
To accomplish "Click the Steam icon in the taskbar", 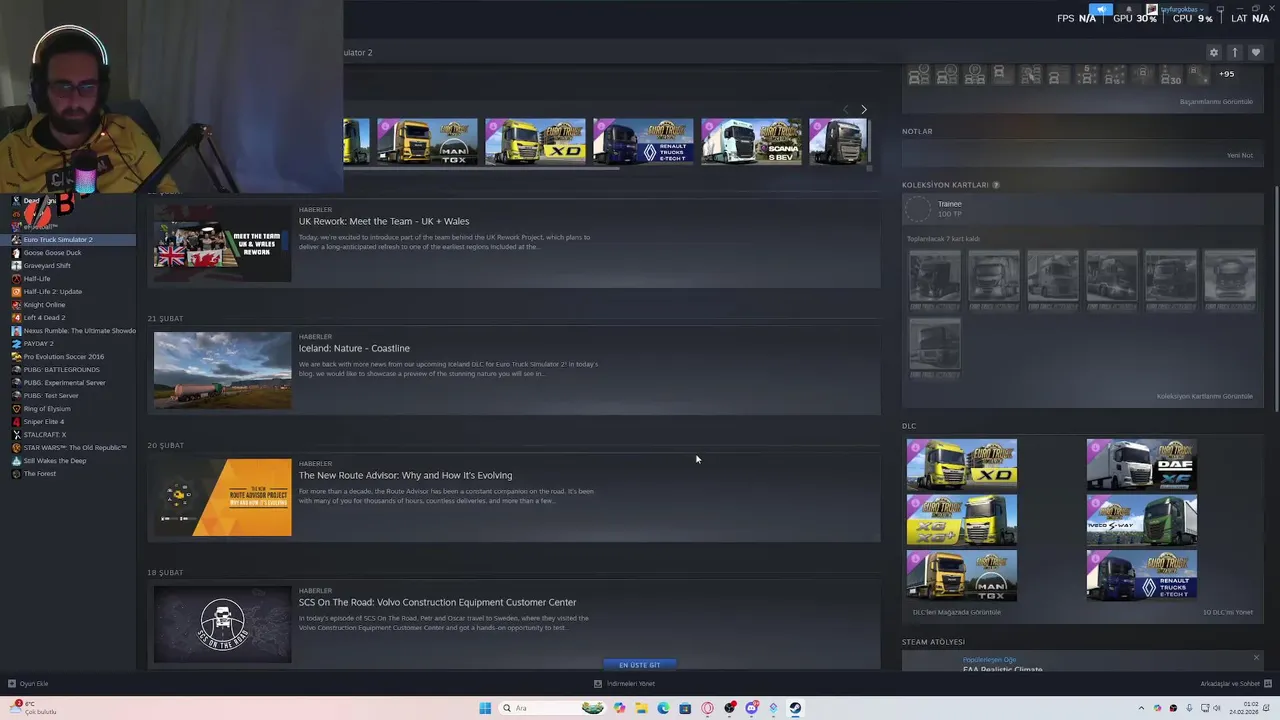I will [x=795, y=708].
